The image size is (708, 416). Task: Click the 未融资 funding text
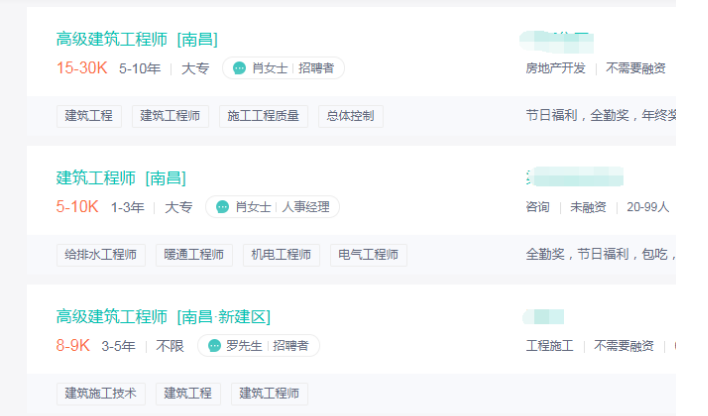[x=588, y=207]
